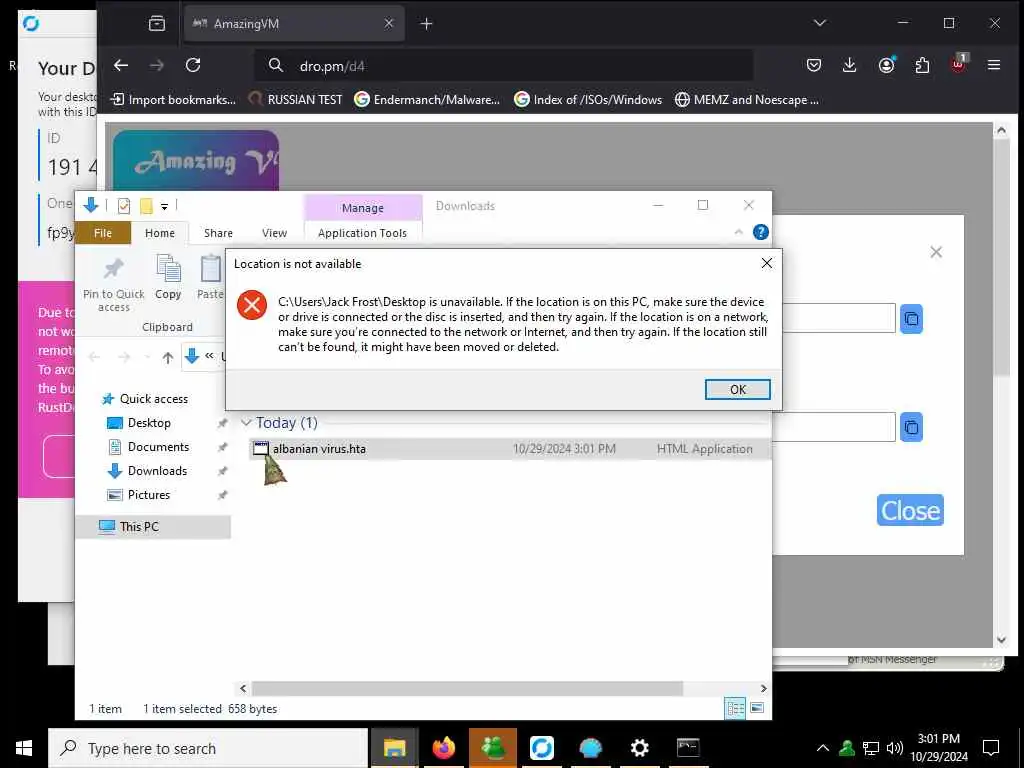The width and height of the screenshot is (1024, 768).
Task: Click the uBlock Origin extension icon
Action: 958,65
